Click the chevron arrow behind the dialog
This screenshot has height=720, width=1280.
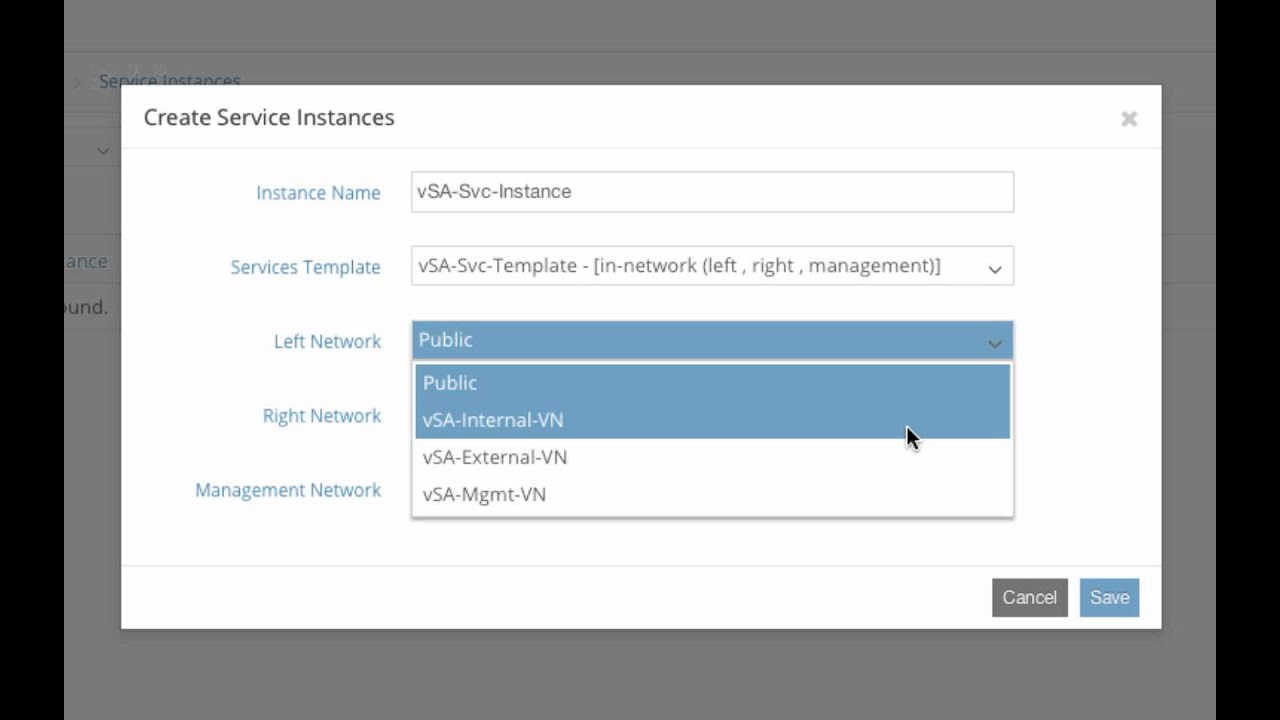(x=103, y=151)
